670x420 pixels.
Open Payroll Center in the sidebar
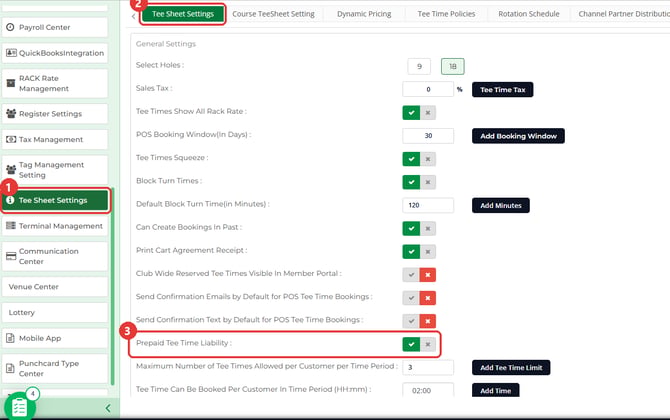click(x=55, y=27)
